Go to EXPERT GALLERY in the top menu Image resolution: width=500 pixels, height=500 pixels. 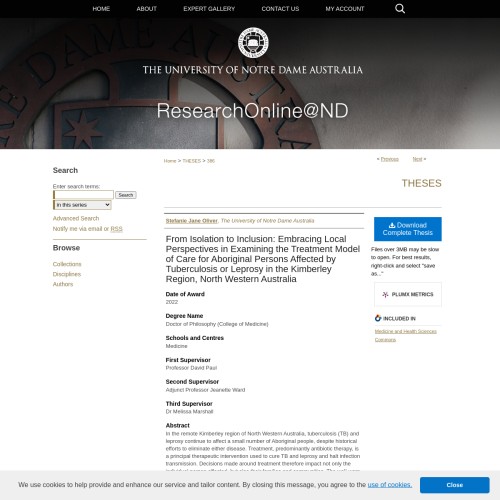209,9
